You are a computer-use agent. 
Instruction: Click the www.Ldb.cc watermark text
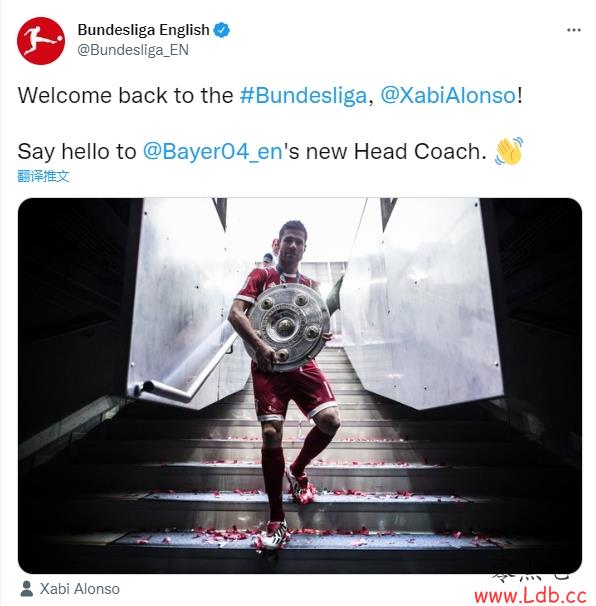click(x=530, y=596)
